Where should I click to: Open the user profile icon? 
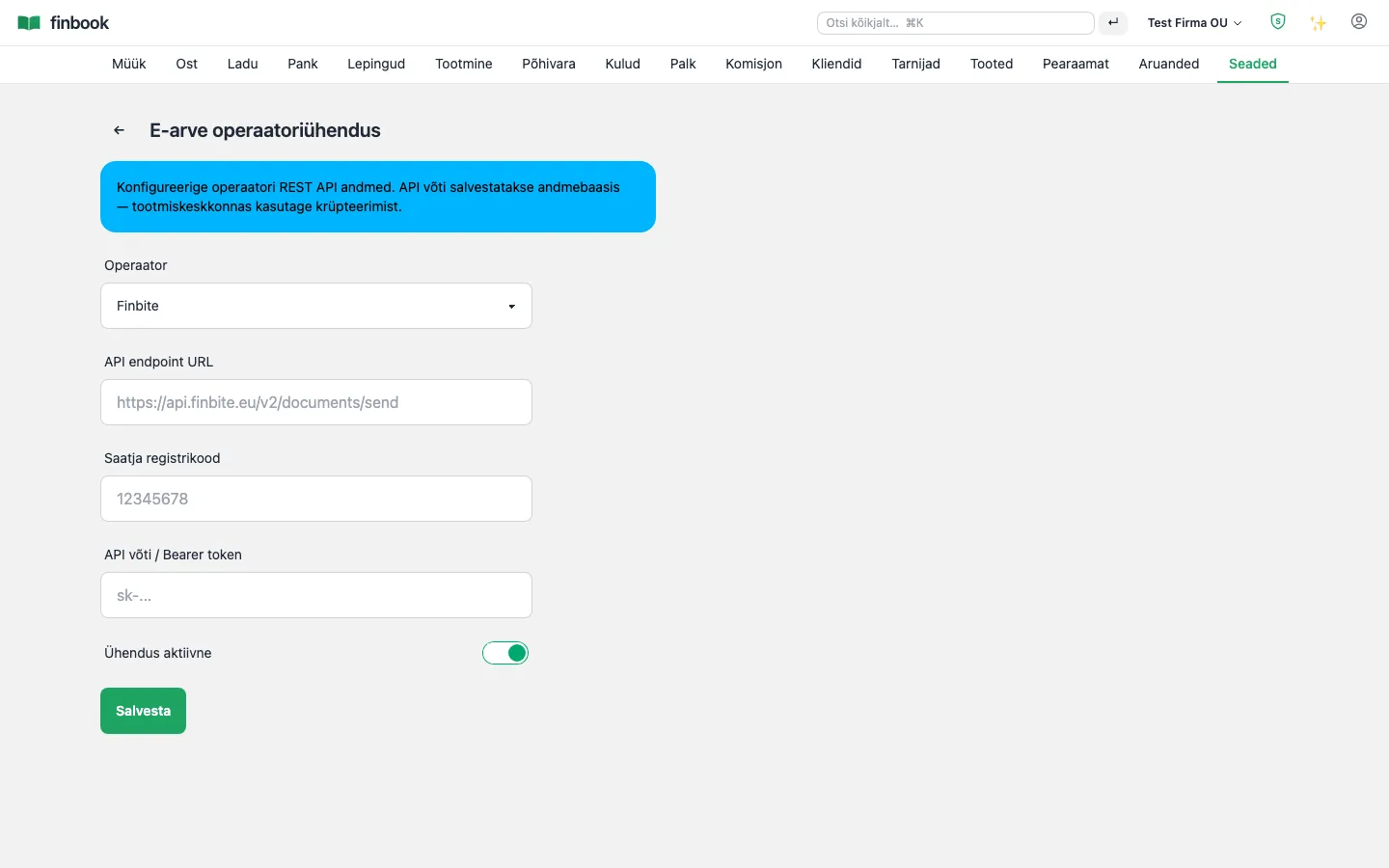(x=1359, y=21)
